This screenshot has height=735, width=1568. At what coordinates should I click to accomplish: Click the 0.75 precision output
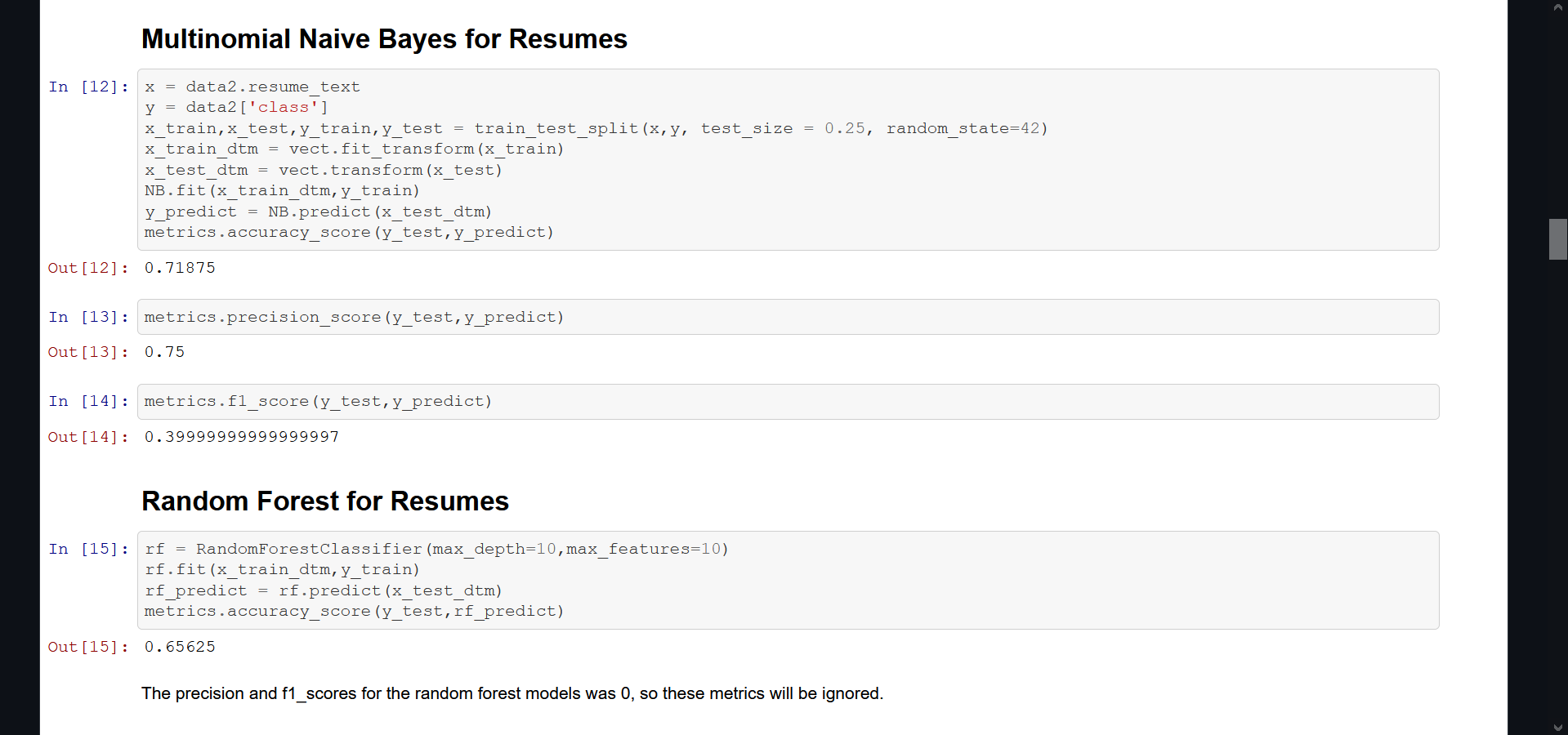tap(164, 352)
